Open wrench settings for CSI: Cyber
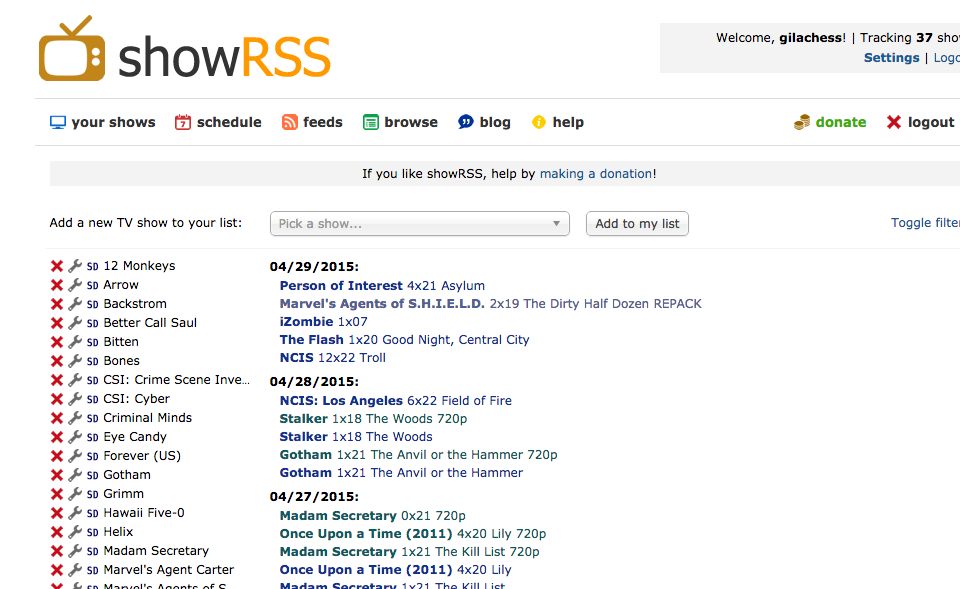The width and height of the screenshot is (960, 589). coord(75,399)
